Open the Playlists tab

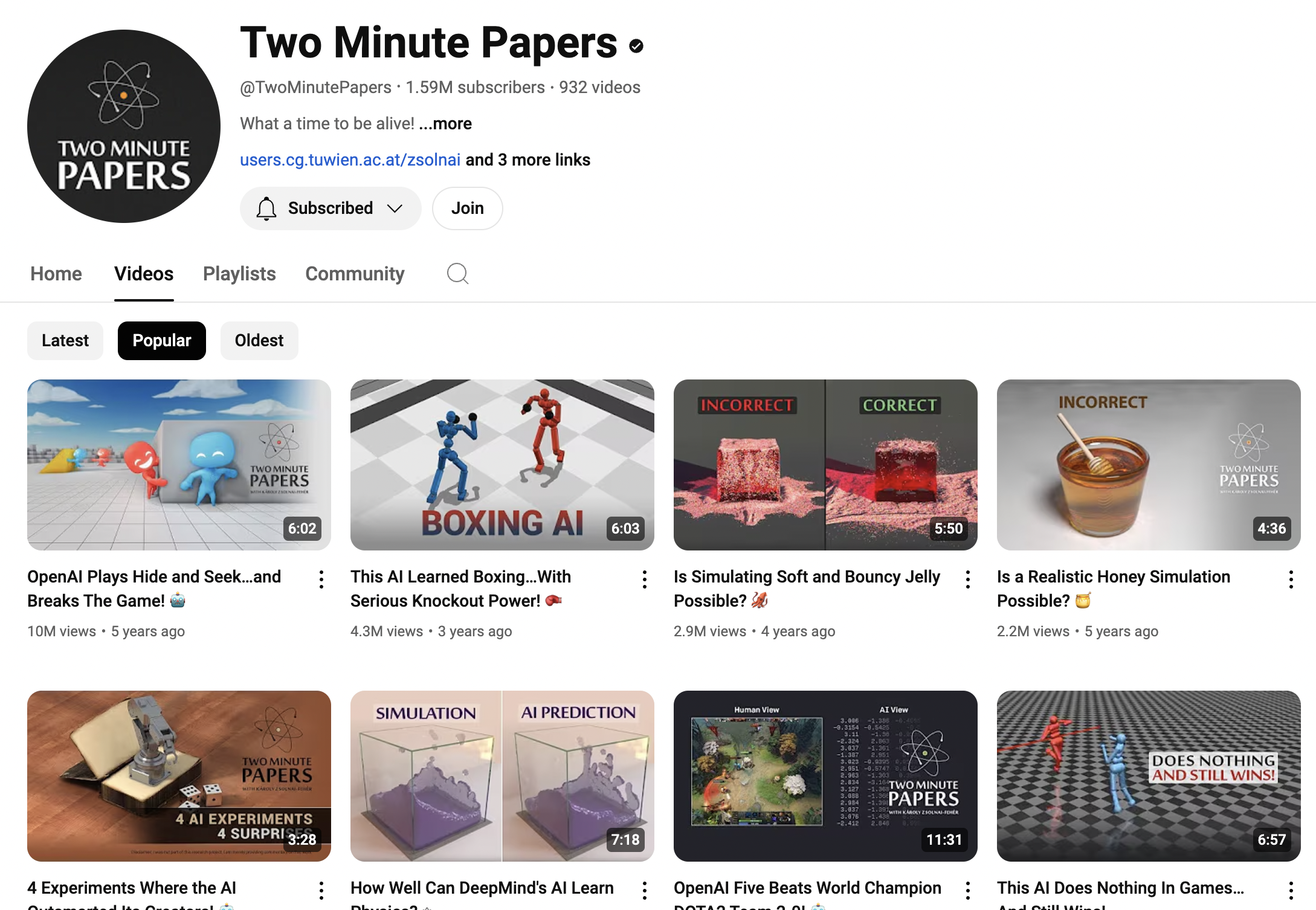pos(239,274)
